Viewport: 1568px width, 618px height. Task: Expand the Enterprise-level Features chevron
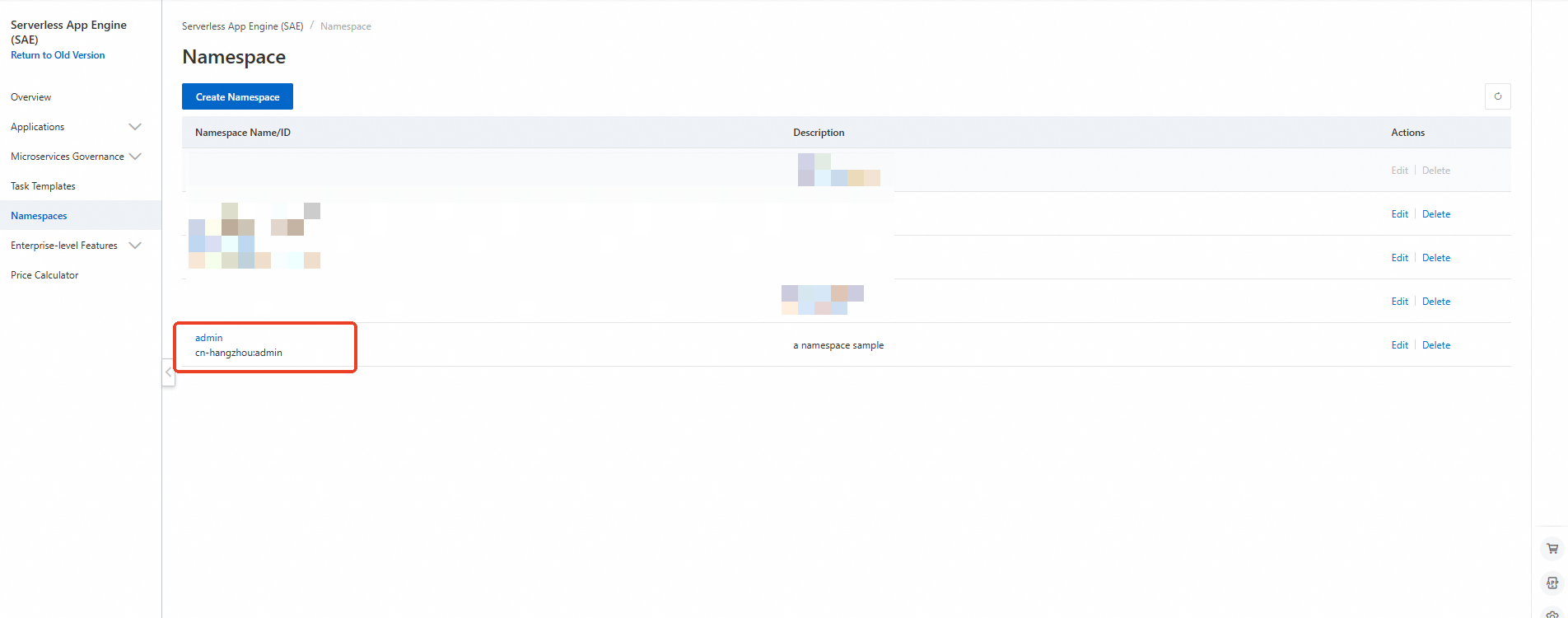[x=135, y=246]
